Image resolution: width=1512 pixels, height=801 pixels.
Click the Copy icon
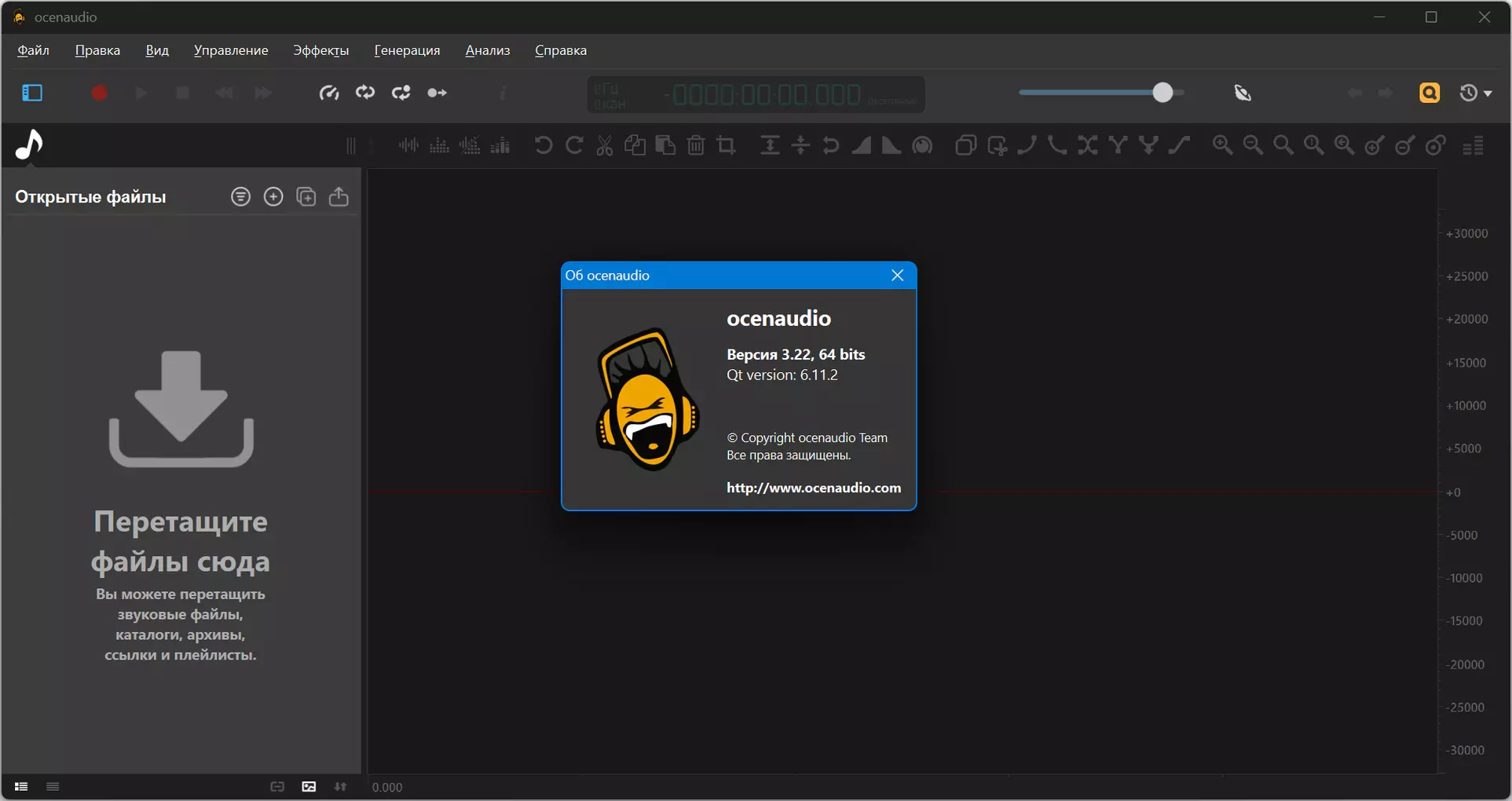635,145
